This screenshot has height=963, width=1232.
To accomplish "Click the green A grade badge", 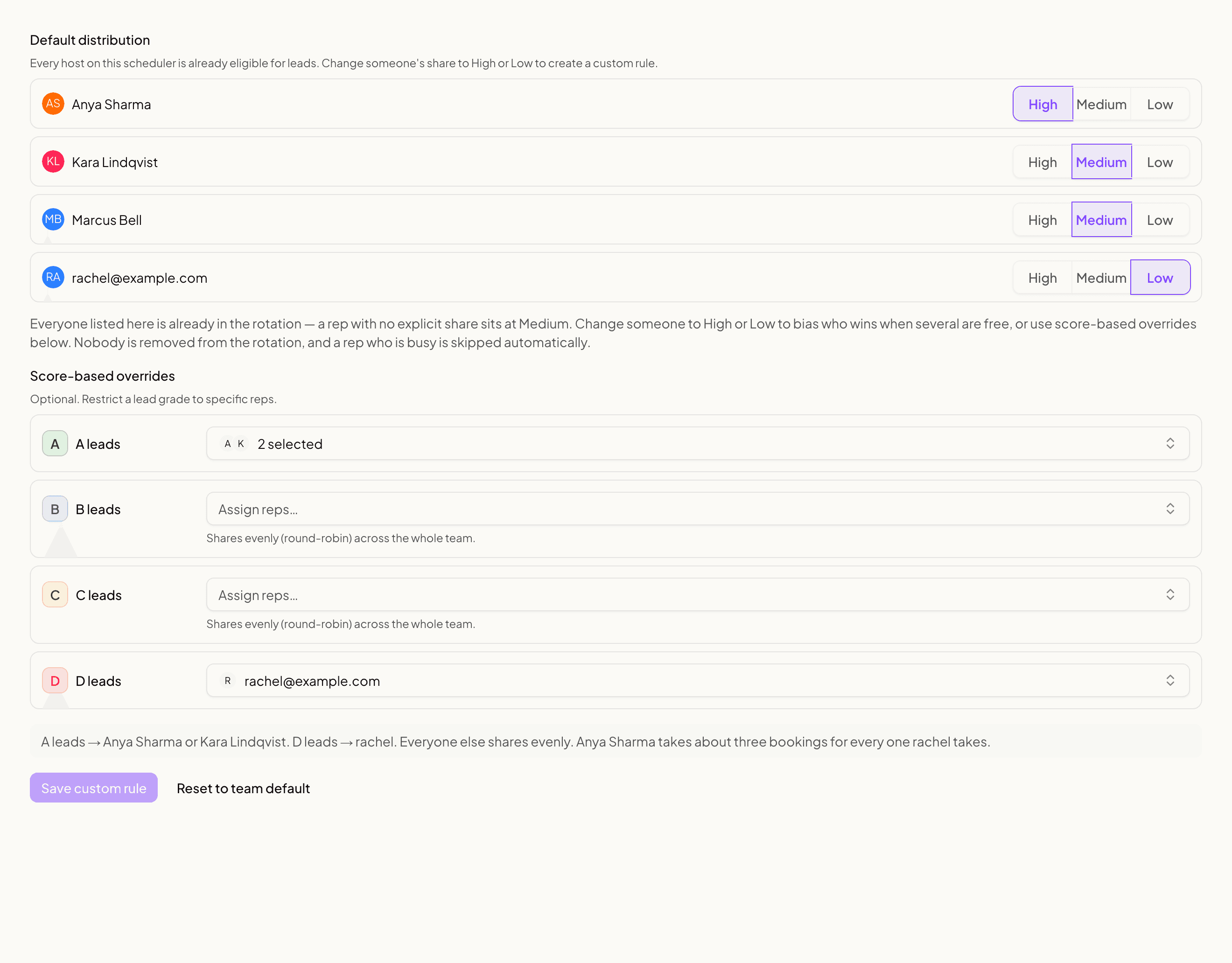I will tap(55, 443).
